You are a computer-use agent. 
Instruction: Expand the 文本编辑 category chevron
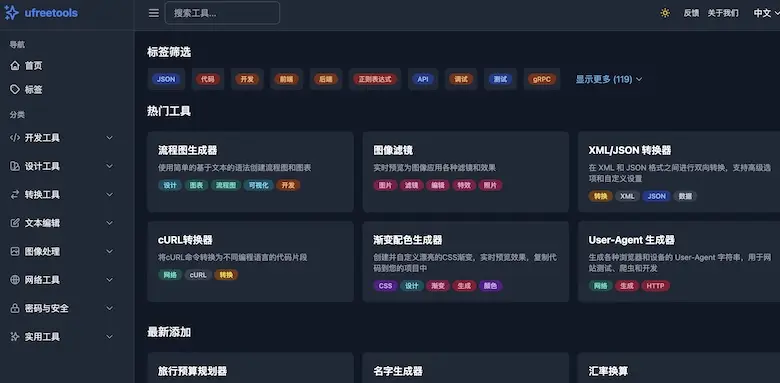point(109,223)
